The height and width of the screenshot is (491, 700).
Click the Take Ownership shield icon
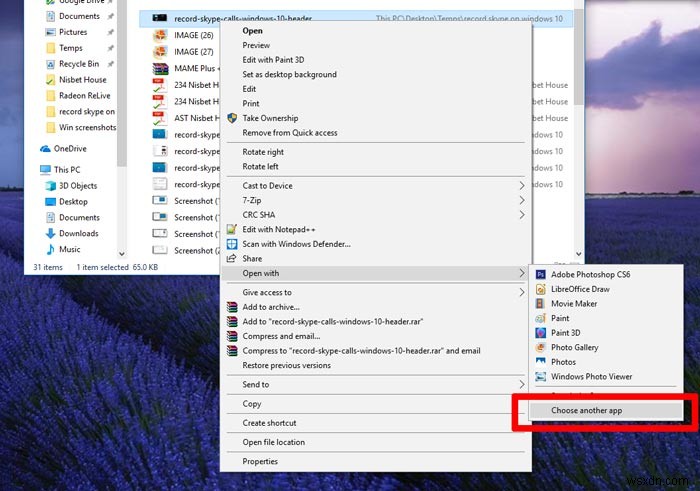coord(232,118)
